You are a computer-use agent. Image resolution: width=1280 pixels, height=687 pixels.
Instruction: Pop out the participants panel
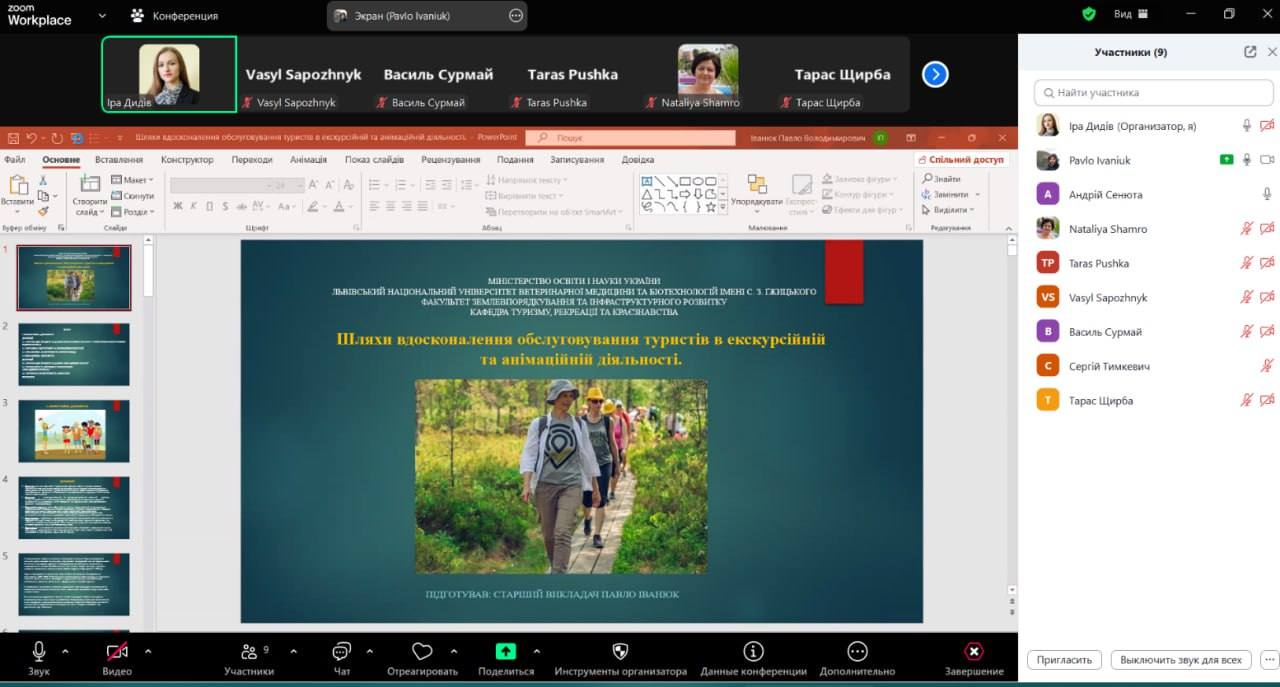[x=1250, y=52]
